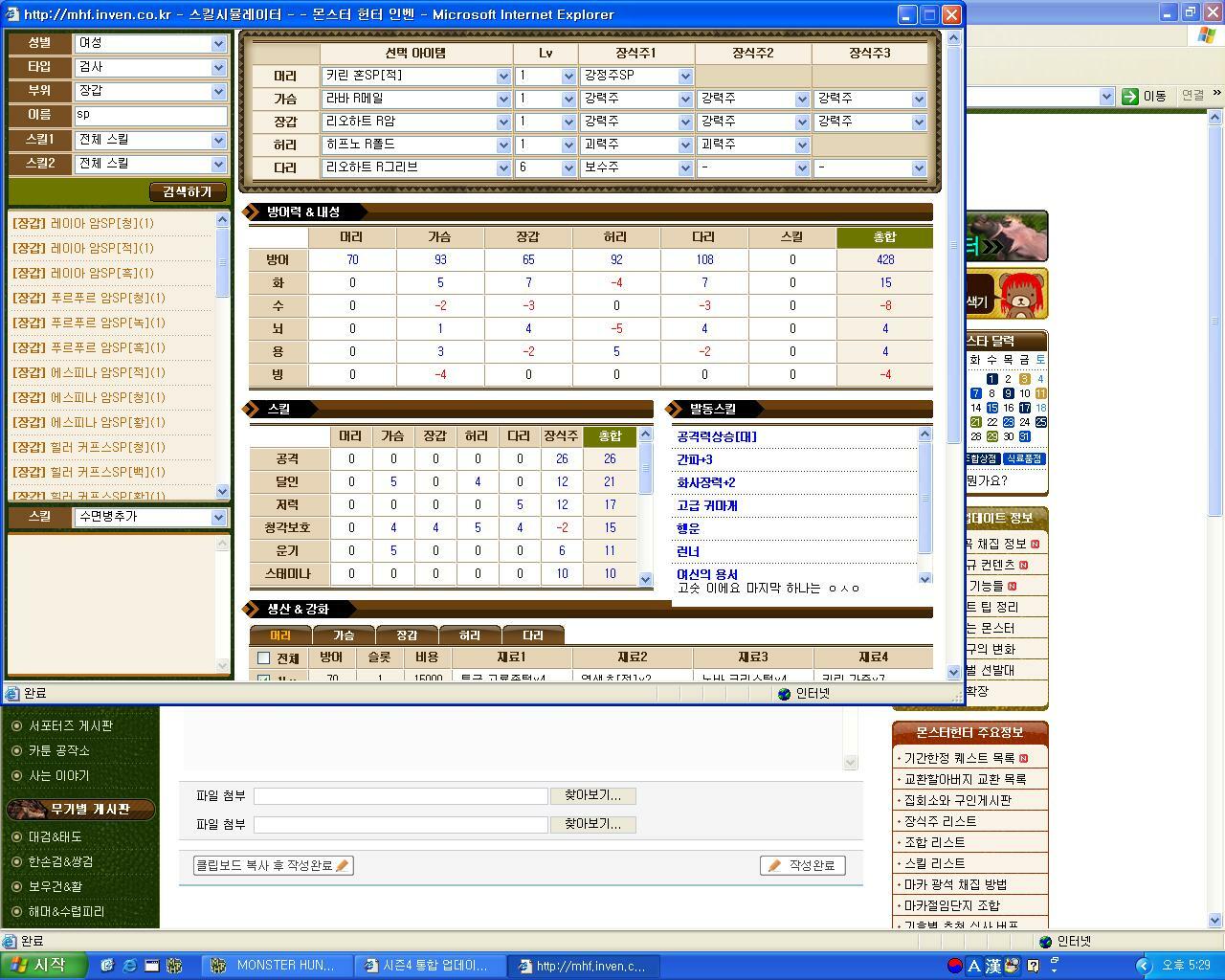Click the green 이동 go arrow icon
Image resolution: width=1225 pixels, height=980 pixels.
click(x=1130, y=96)
